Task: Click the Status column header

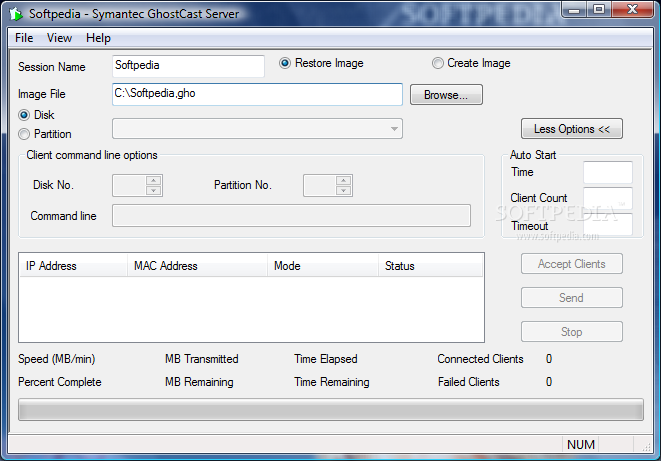Action: tap(430, 266)
